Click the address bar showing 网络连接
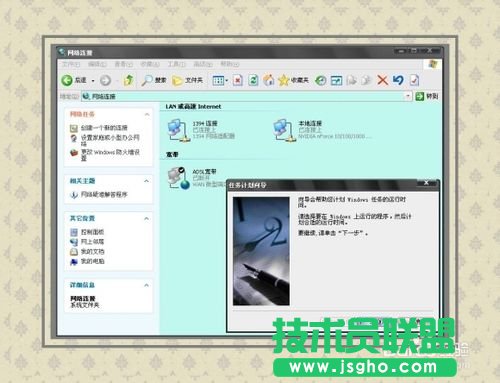 point(247,96)
